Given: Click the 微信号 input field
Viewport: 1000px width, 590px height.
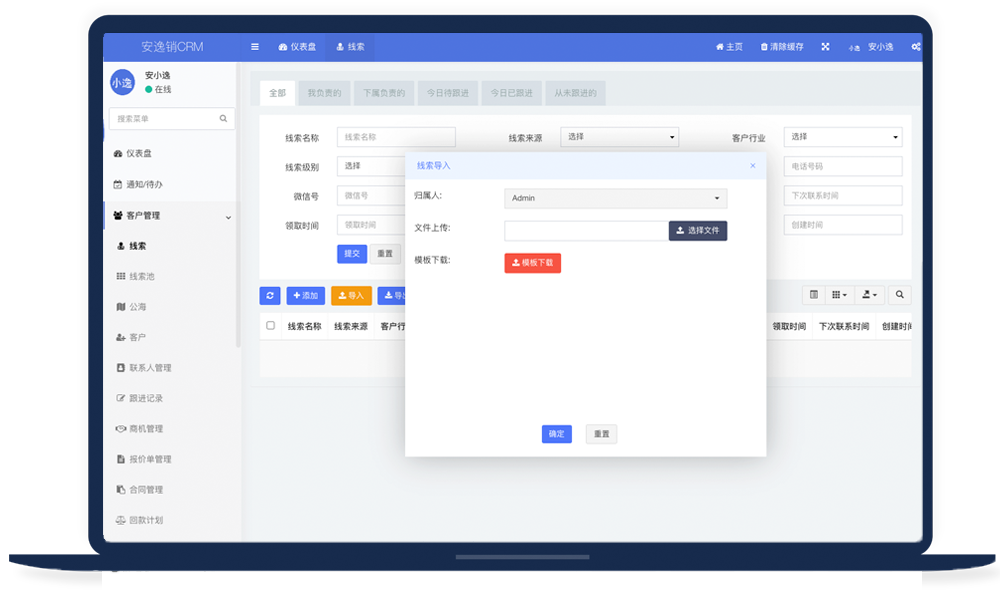Looking at the screenshot, I should (x=371, y=196).
